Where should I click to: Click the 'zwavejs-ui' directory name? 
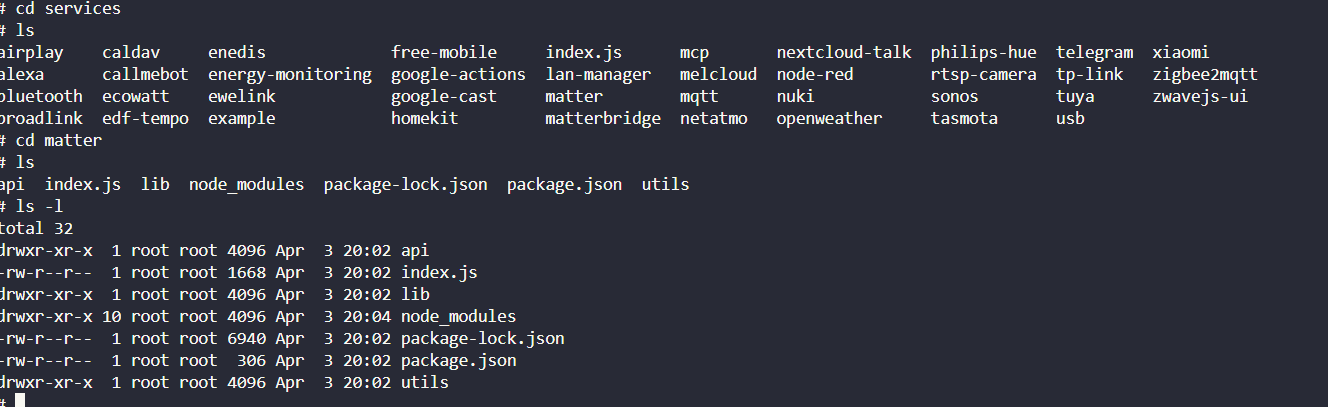coord(1199,97)
